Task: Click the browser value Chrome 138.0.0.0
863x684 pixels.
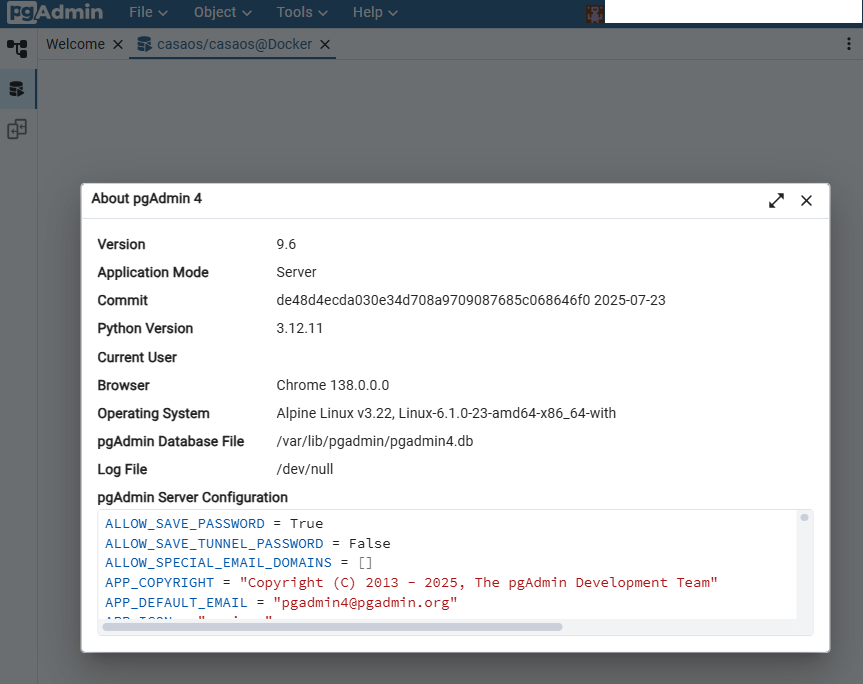Action: pos(332,385)
